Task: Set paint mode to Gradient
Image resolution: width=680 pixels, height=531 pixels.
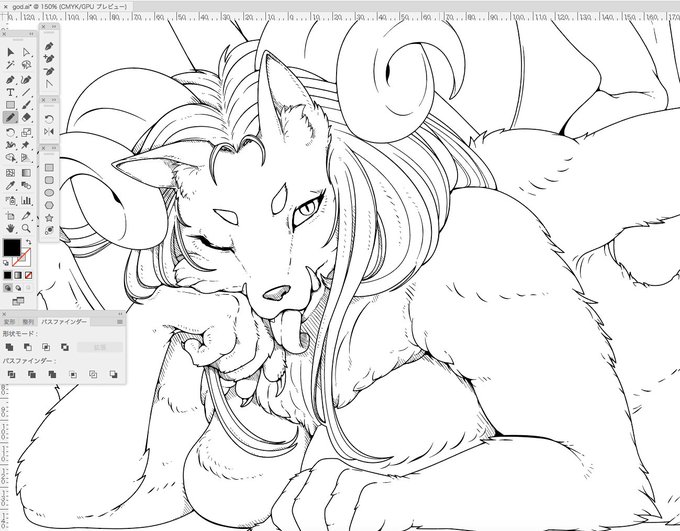Action: pyautogui.click(x=18, y=275)
